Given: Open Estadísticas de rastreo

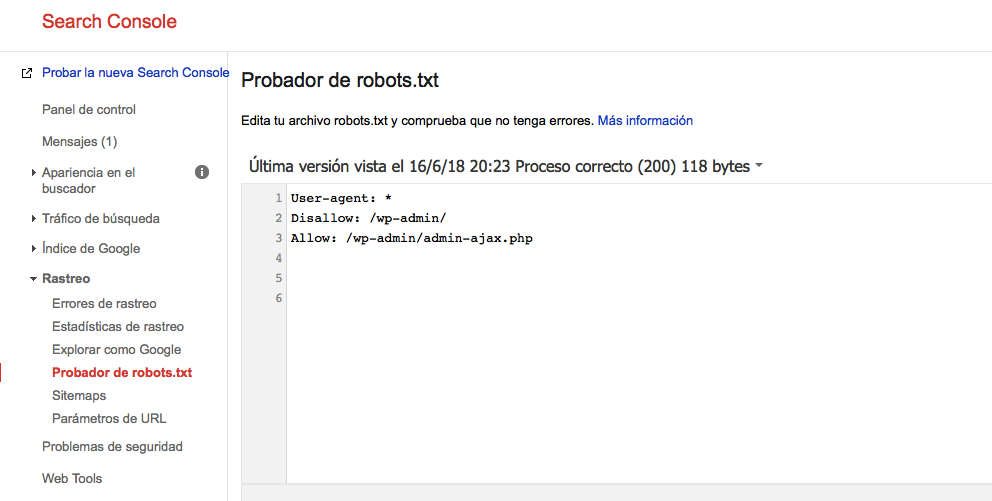Looking at the screenshot, I should pyautogui.click(x=118, y=326).
